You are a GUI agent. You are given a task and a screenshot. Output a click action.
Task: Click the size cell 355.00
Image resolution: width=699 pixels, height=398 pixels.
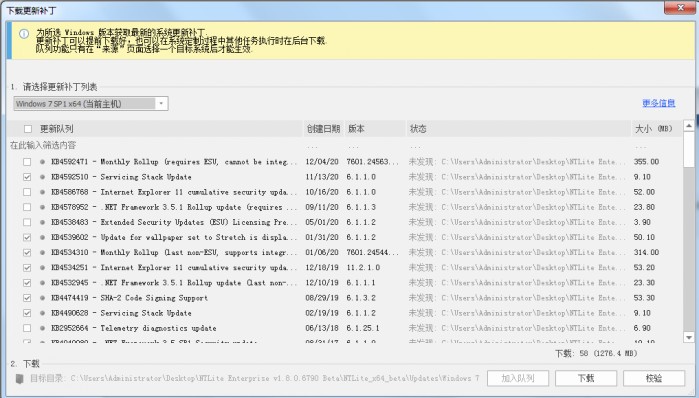point(646,162)
